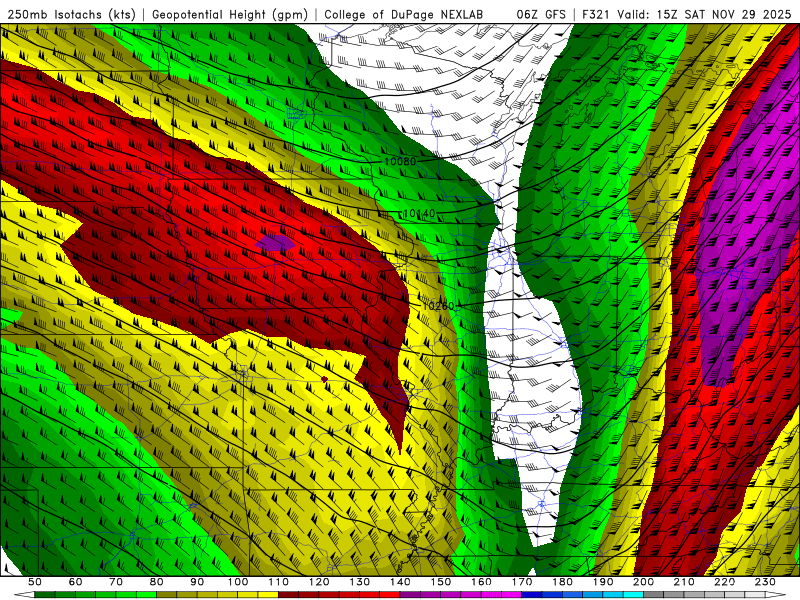Click the 180 value on the color scale

(x=562, y=582)
